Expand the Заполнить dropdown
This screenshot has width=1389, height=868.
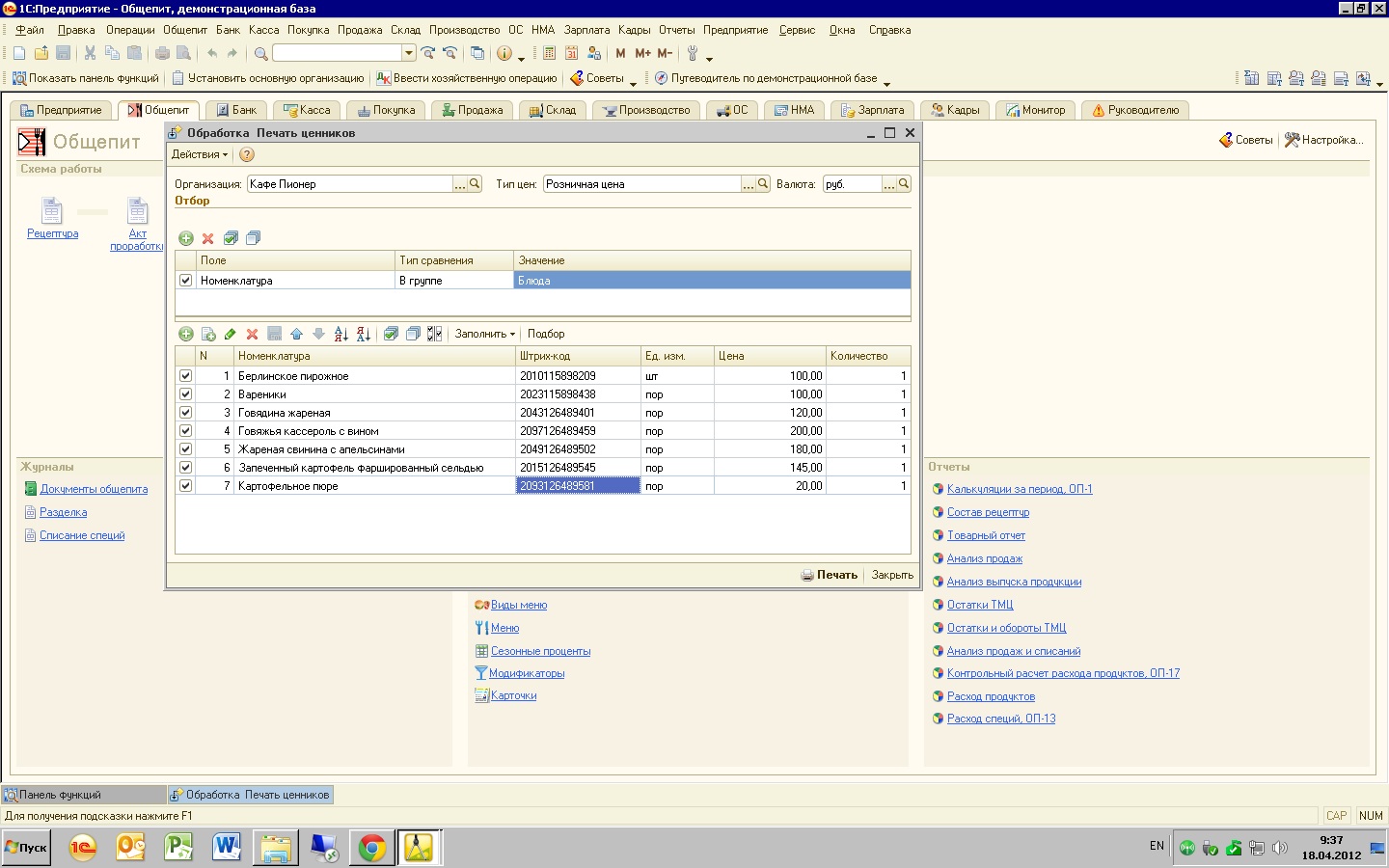point(485,334)
